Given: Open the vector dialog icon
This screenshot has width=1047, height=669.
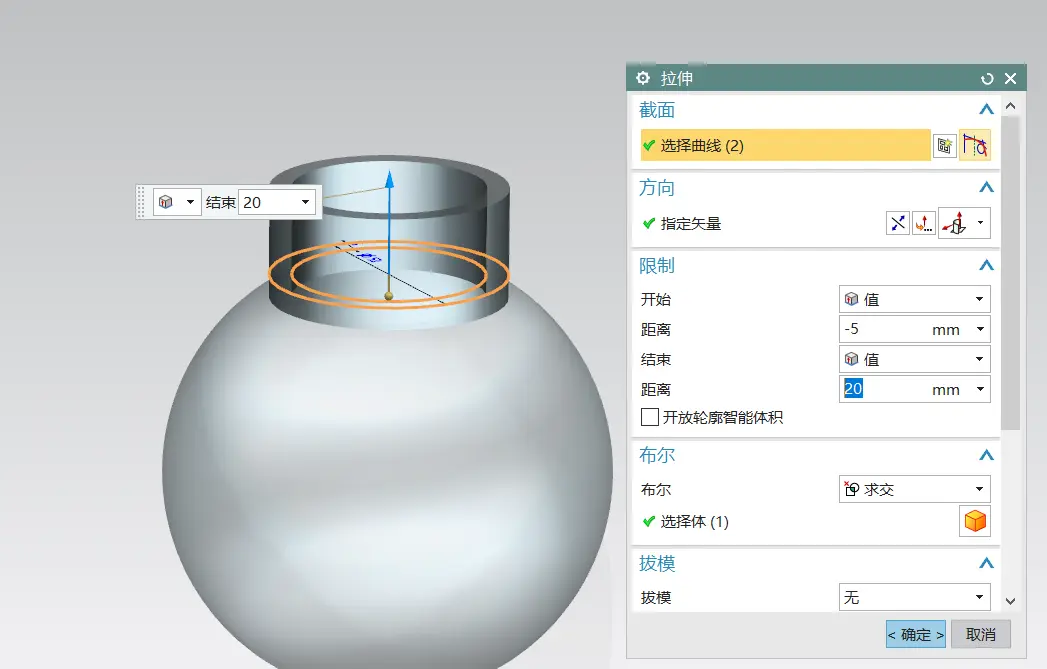Looking at the screenshot, I should tap(923, 223).
